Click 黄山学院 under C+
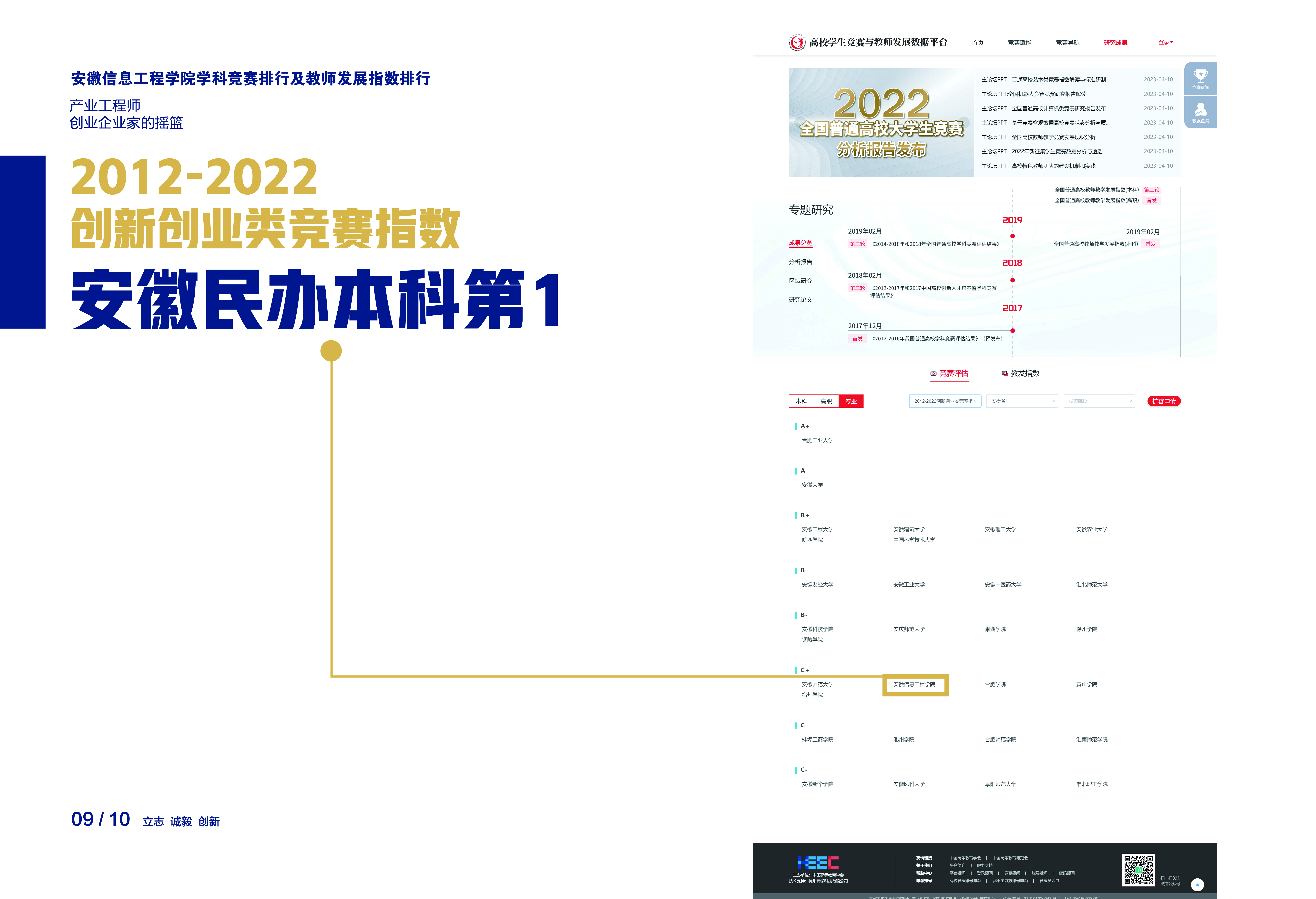Screen dimensions: 1316x899 pos(1087,684)
